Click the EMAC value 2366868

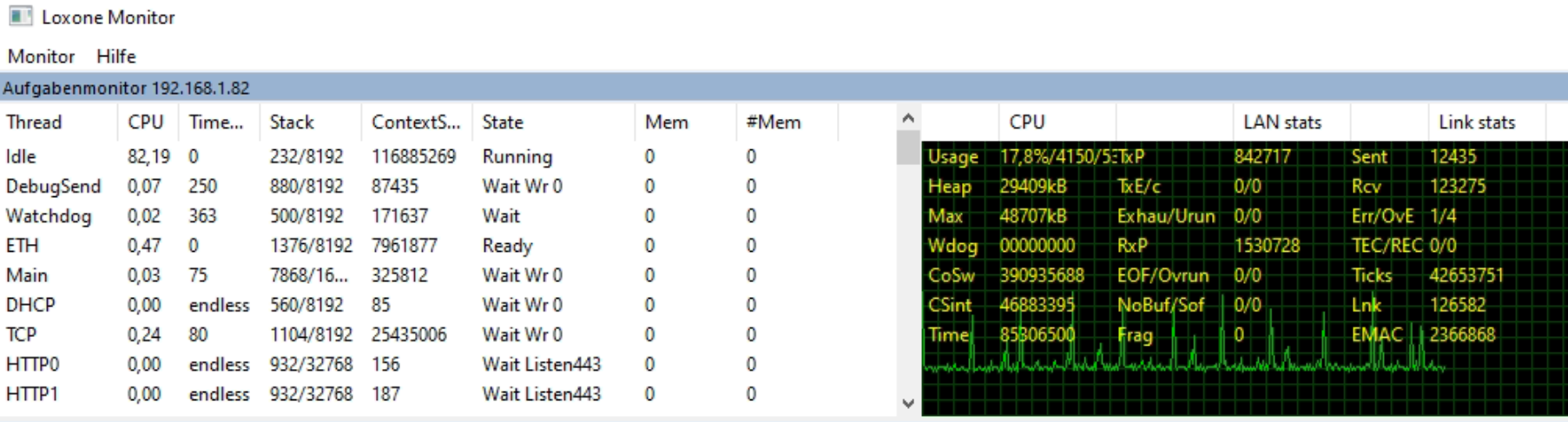pyautogui.click(x=1462, y=334)
